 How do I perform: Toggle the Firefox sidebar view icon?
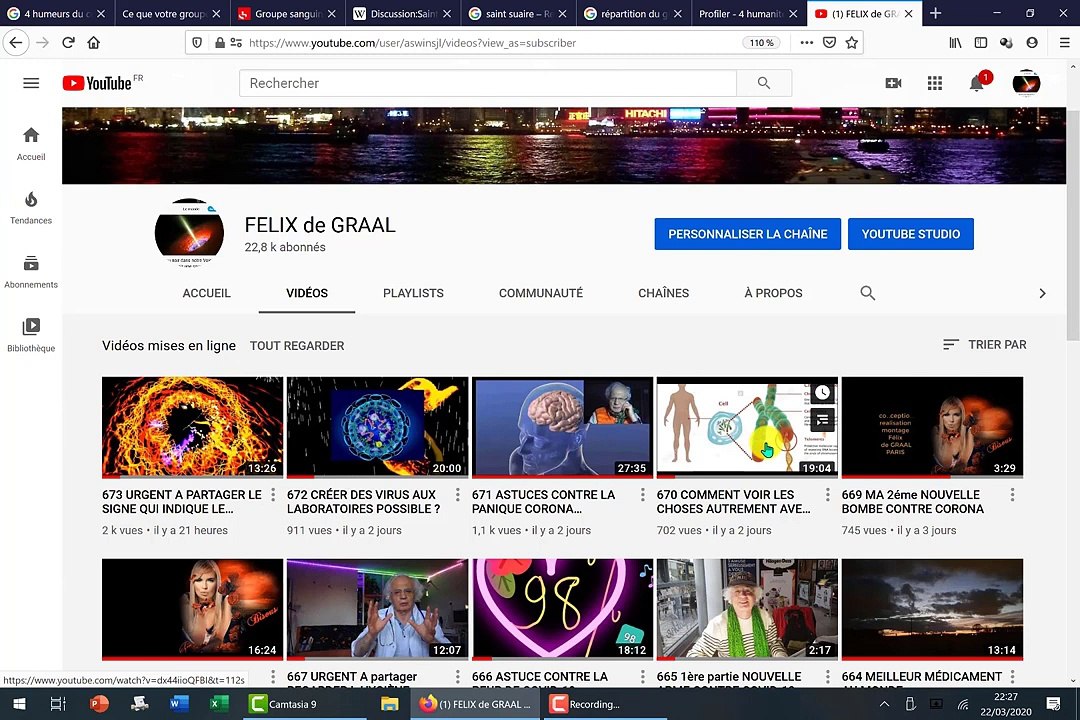pyautogui.click(x=981, y=43)
